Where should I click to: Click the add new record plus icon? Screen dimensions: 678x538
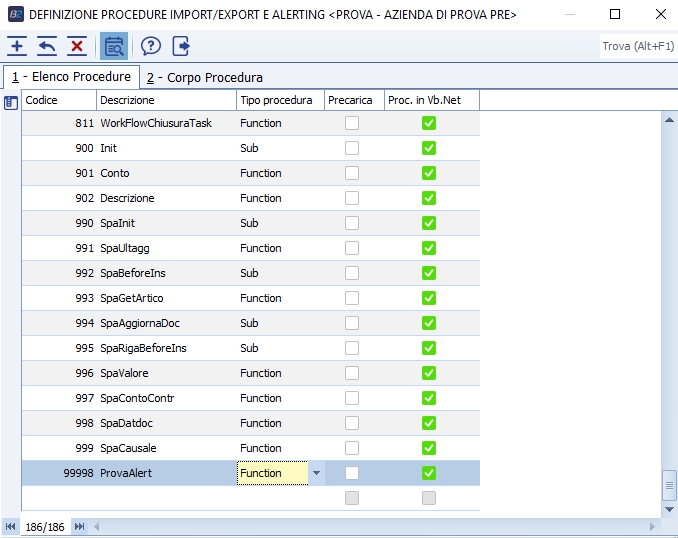click(x=17, y=46)
